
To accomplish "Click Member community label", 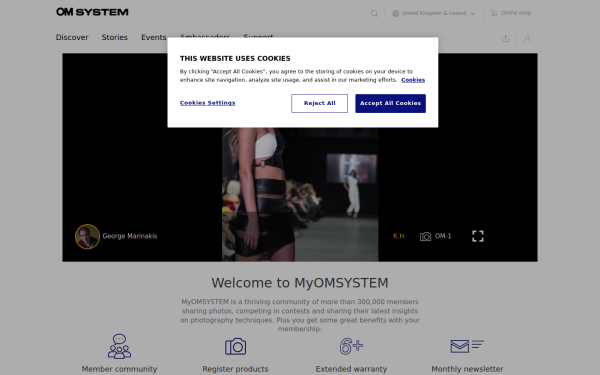I will [x=119, y=369].
